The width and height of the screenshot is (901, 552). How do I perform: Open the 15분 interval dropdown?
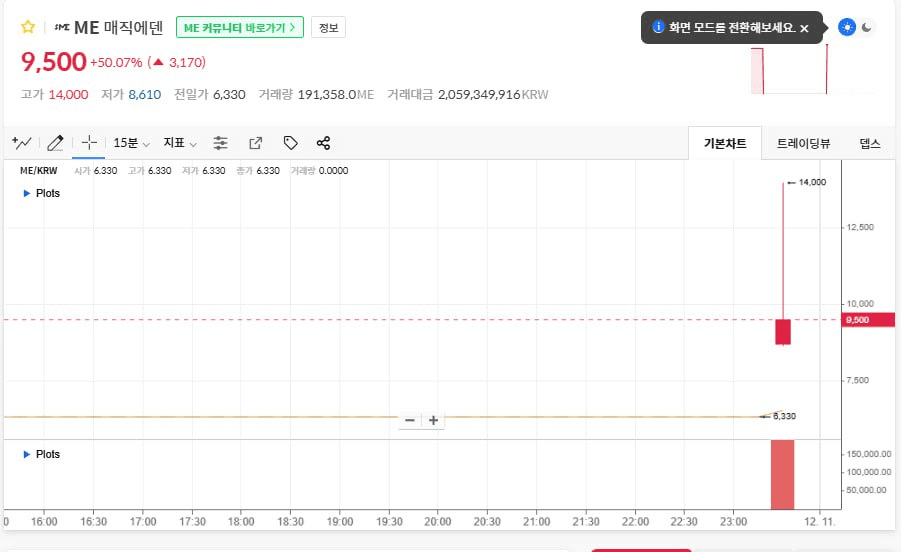(131, 143)
